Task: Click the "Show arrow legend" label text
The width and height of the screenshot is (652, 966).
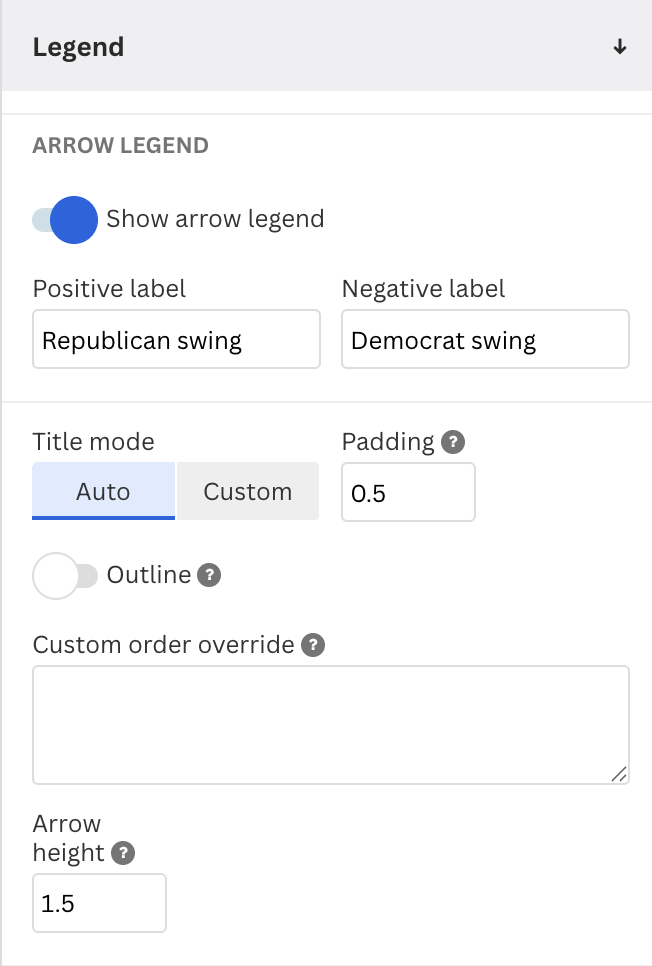Action: pos(215,219)
